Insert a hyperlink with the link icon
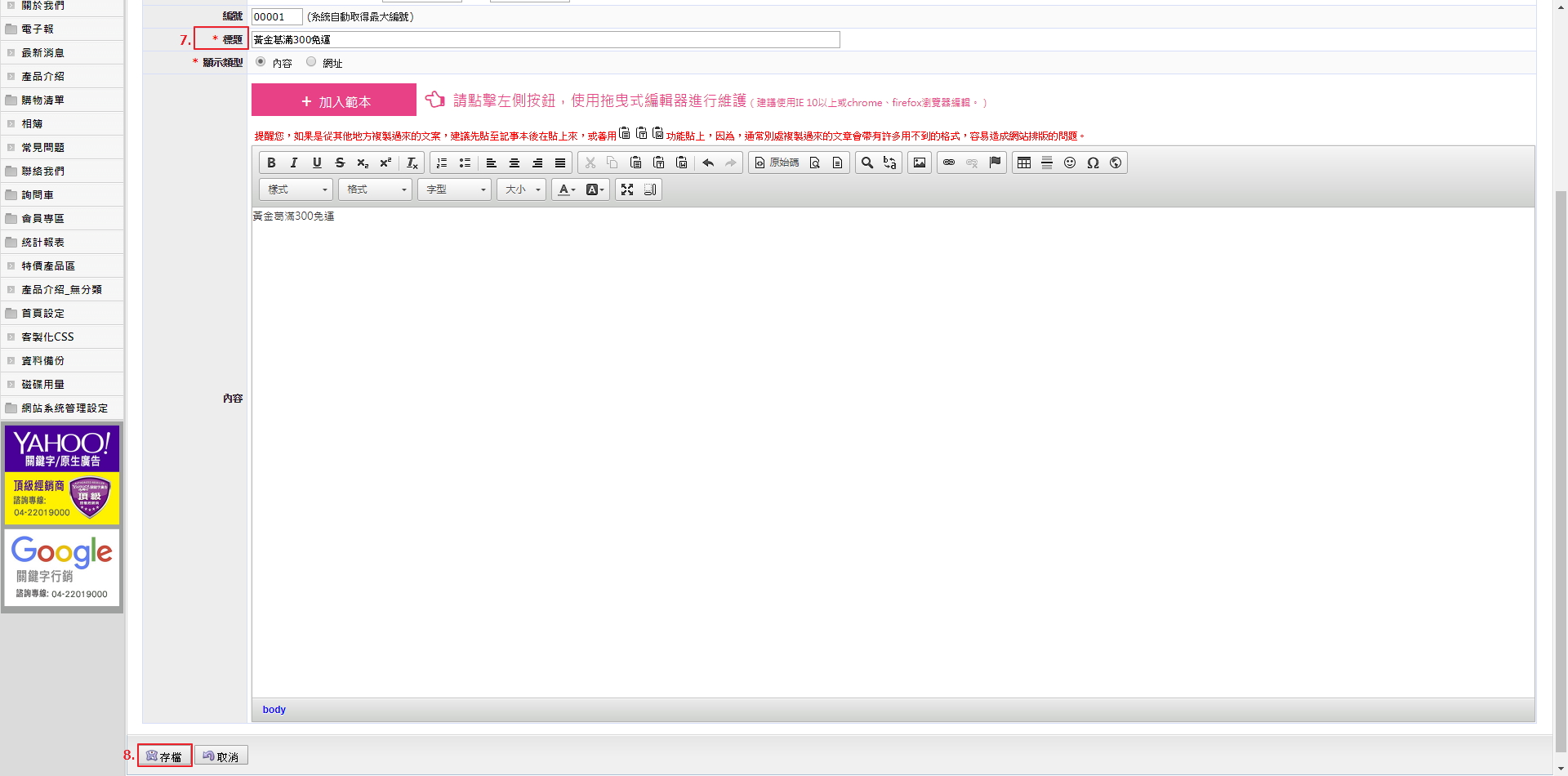The image size is (1568, 776). (x=949, y=163)
